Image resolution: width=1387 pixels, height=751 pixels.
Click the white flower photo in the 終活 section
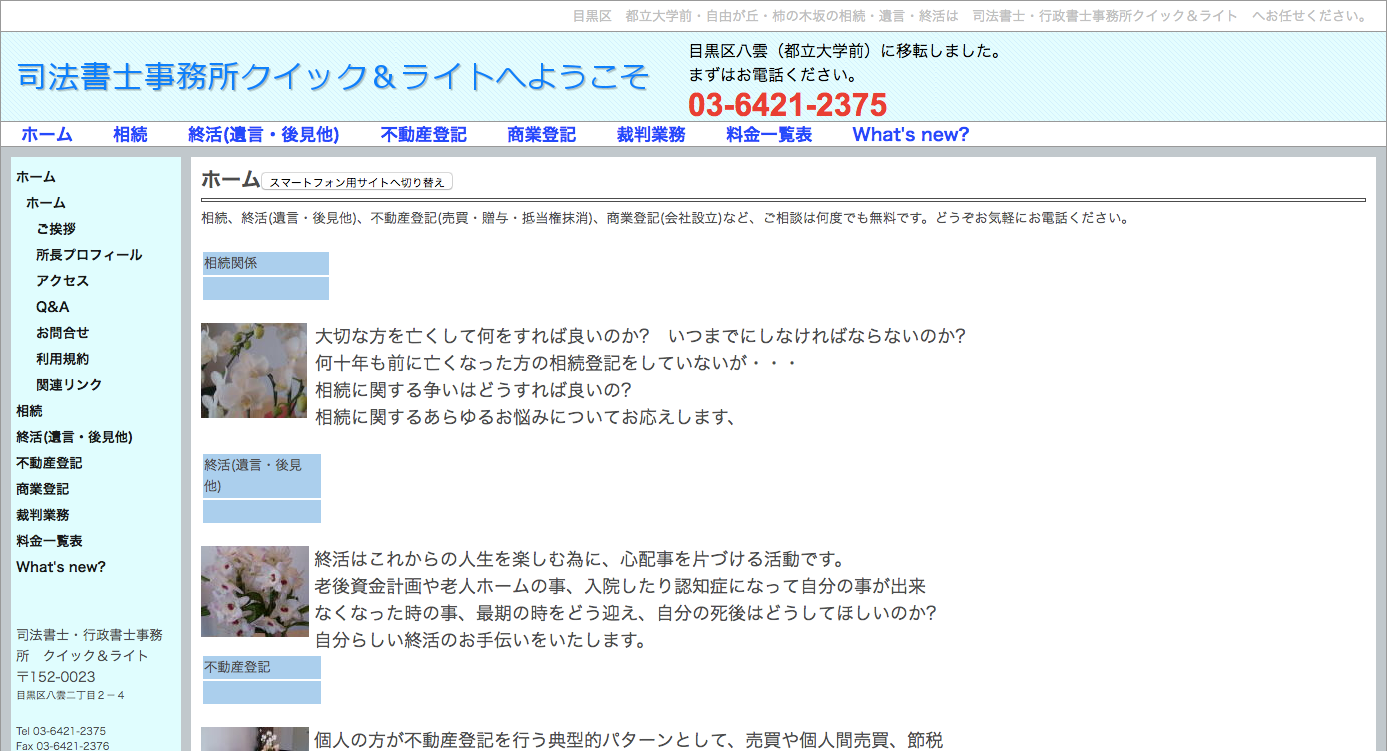point(254,590)
